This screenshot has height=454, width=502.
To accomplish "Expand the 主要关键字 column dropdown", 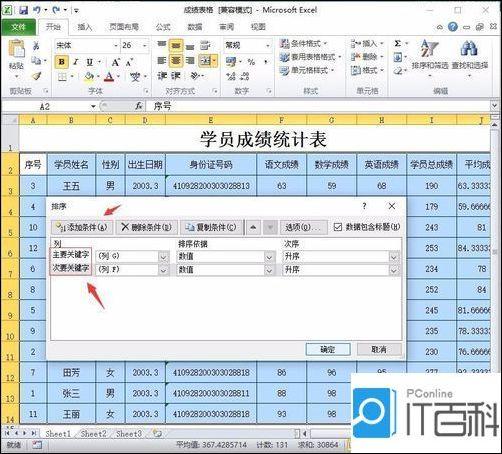I will tap(164, 257).
